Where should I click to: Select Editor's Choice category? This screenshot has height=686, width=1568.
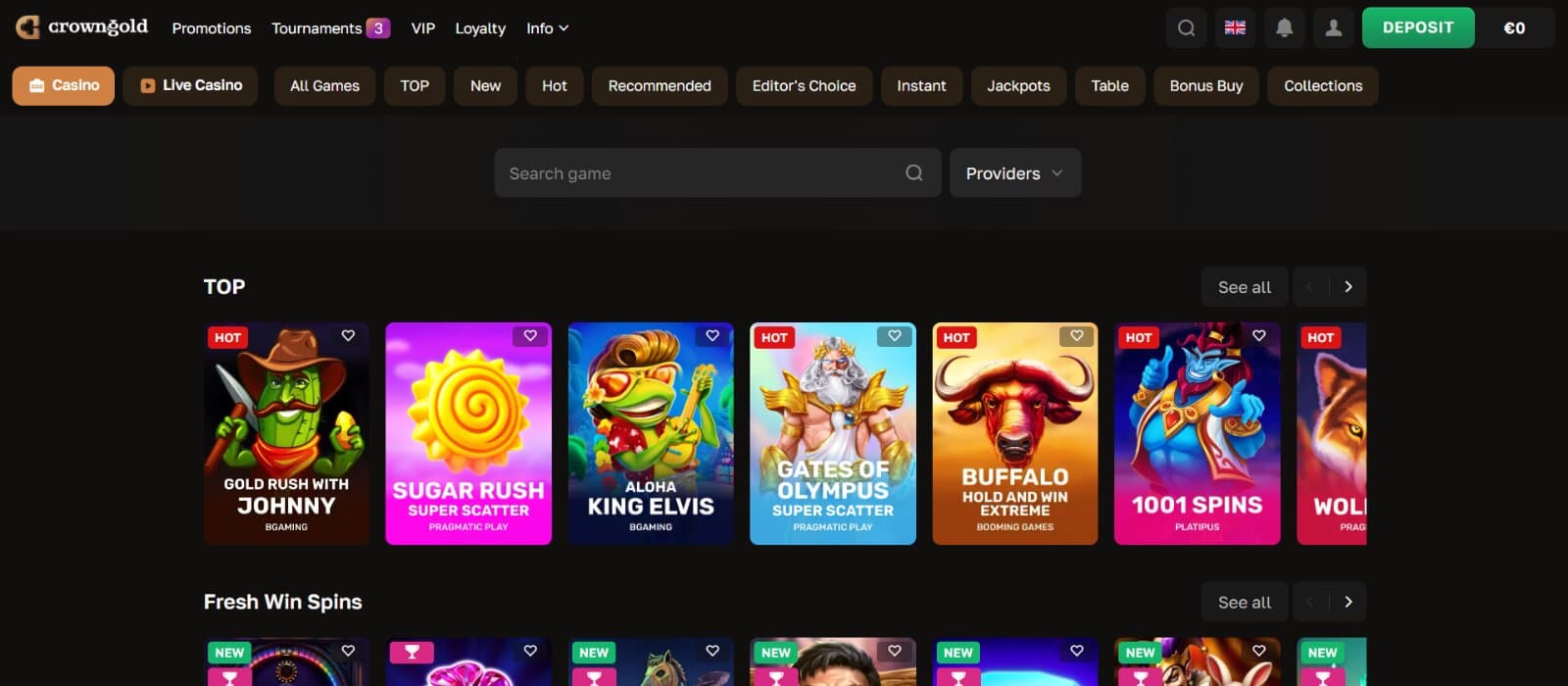click(x=804, y=85)
